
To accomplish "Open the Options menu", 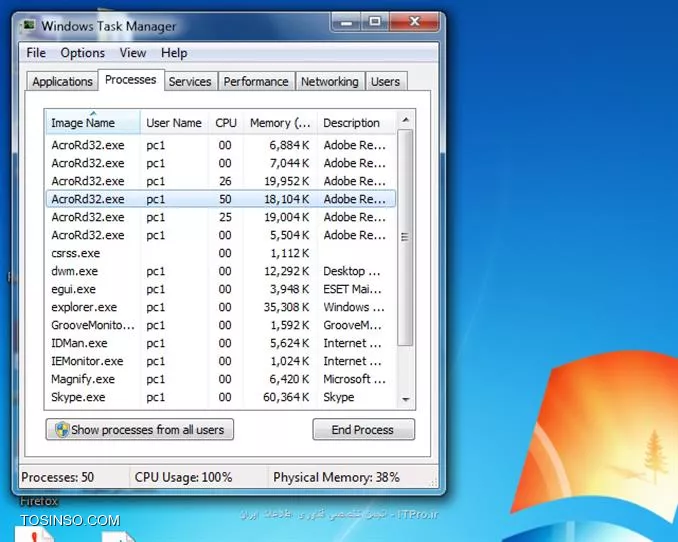I will (x=83, y=53).
